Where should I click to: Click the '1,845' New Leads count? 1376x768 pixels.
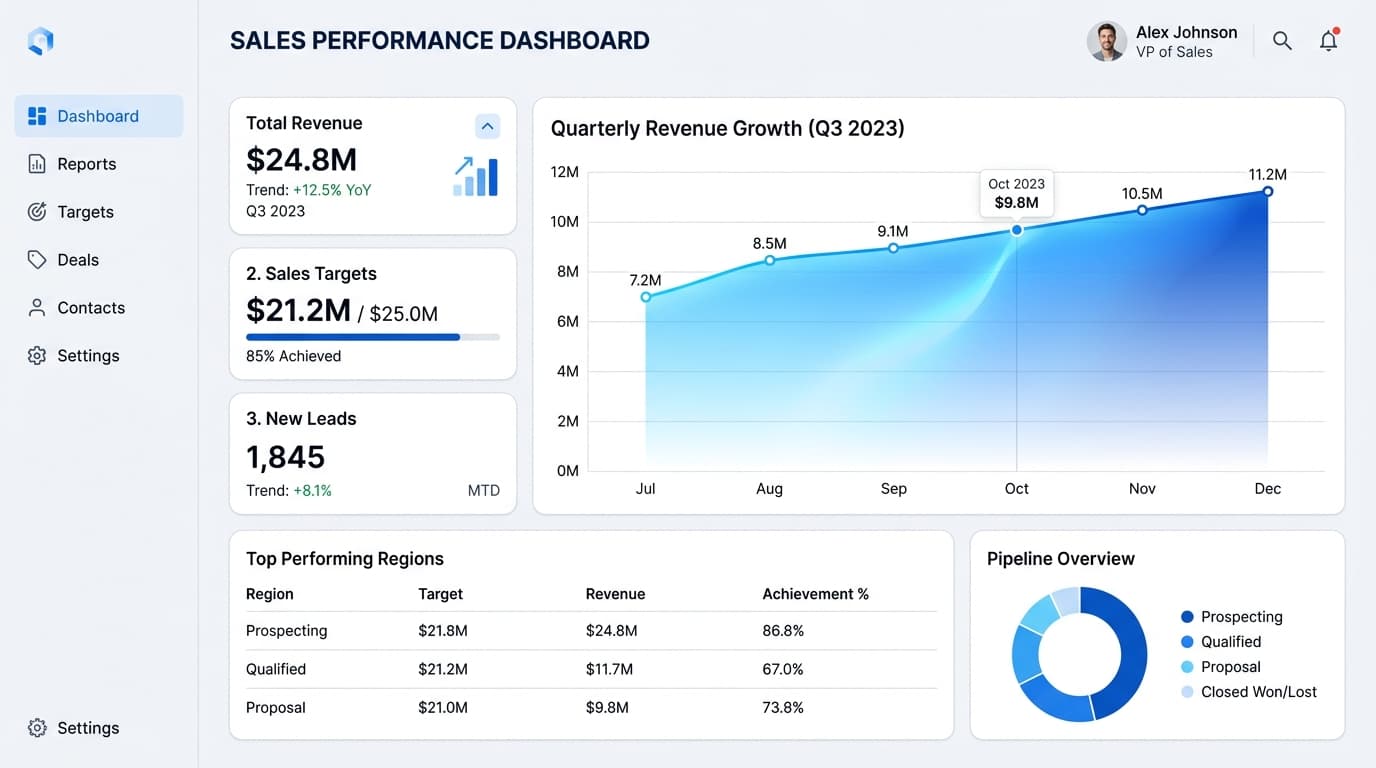286,457
